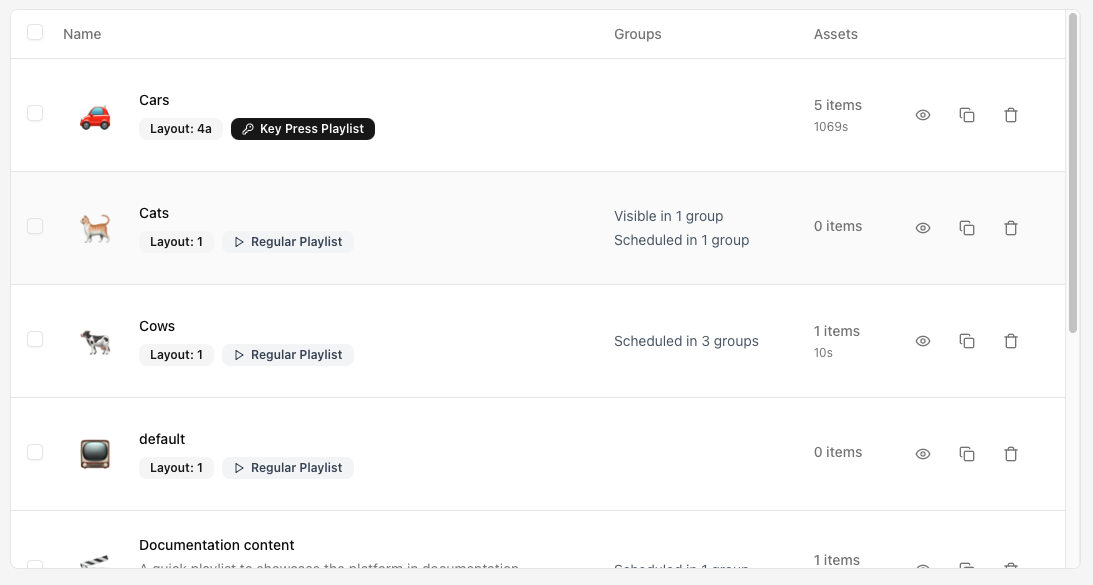Click the vertical scrollbar thumb
Viewport: 1093px width, 585px height.
coord(1073,172)
